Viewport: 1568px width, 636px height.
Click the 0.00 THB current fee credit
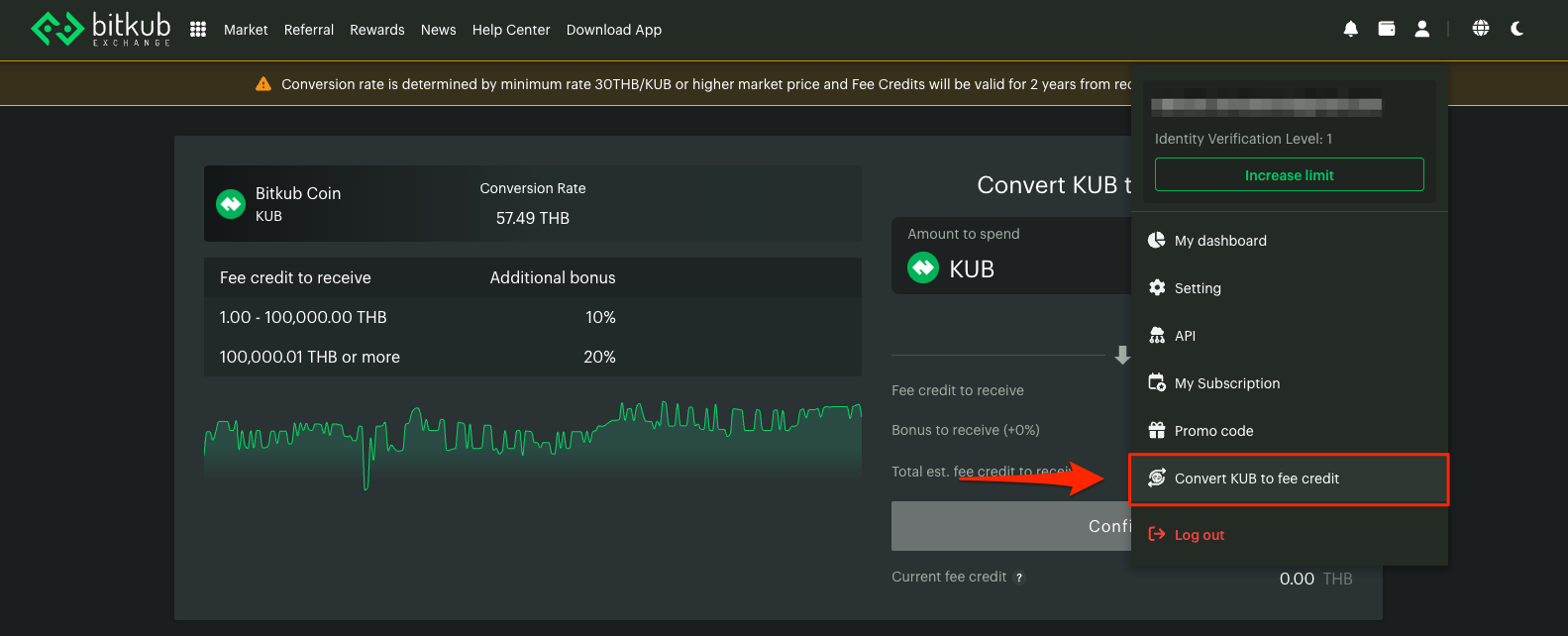1315,579
